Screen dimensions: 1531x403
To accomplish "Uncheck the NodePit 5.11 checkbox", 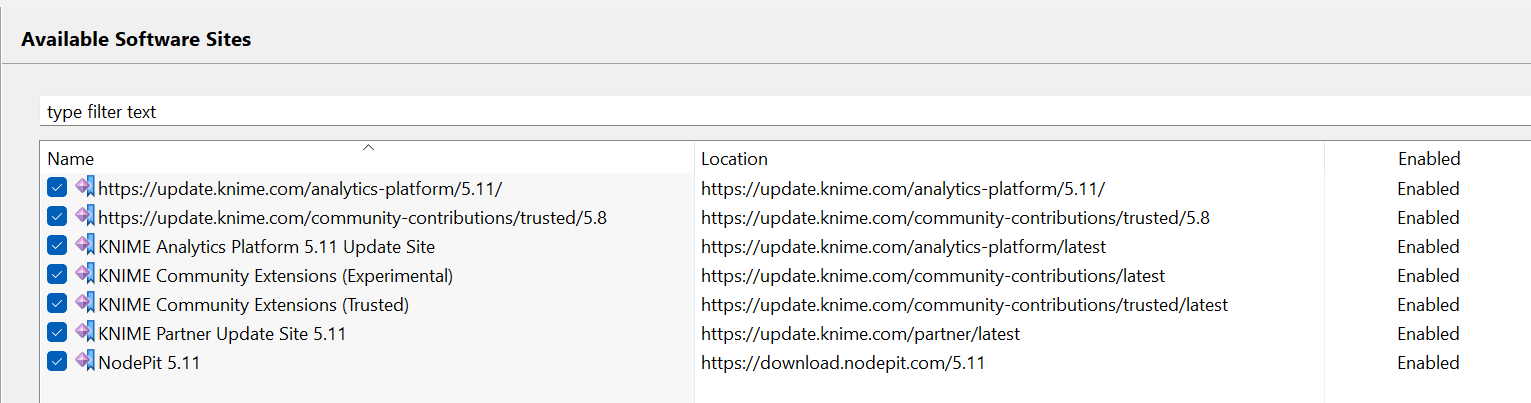I will (x=57, y=362).
